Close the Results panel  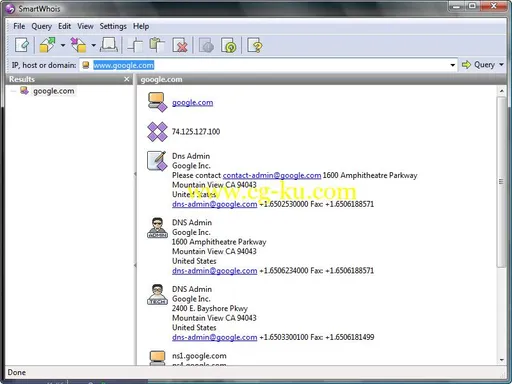coord(126,79)
